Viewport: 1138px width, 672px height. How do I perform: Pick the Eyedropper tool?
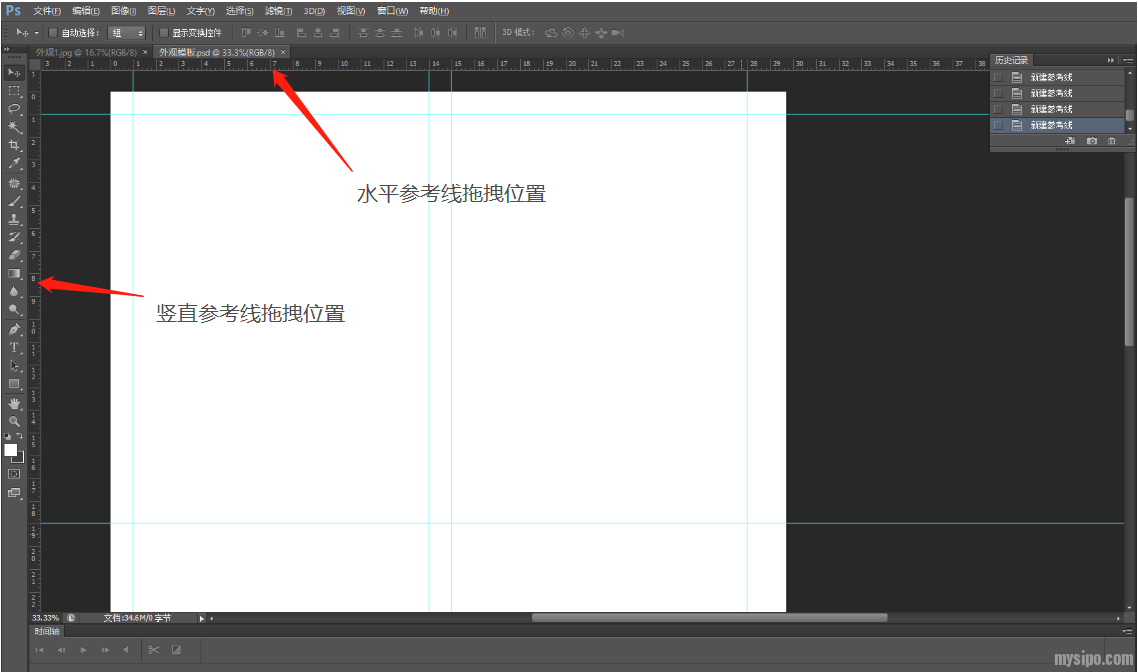(14, 164)
